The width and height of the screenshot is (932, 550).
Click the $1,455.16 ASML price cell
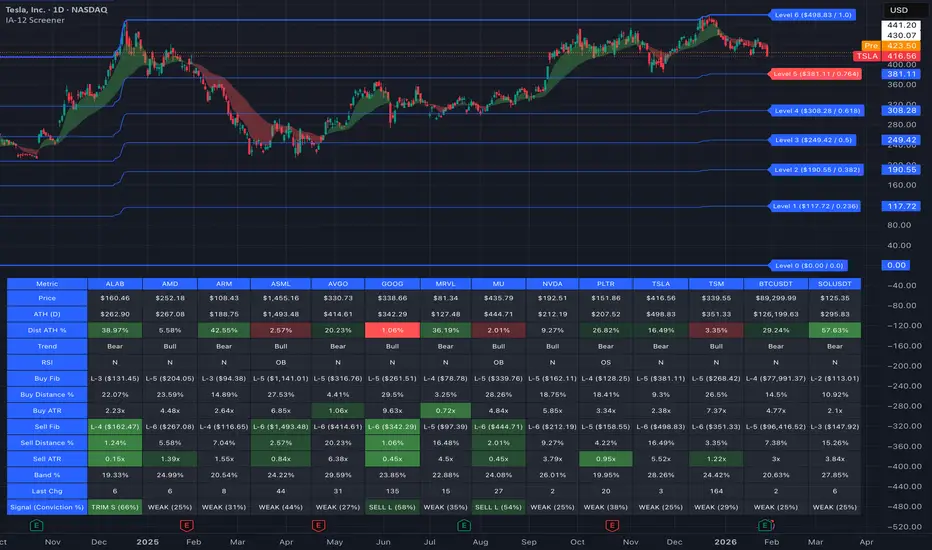tap(281, 298)
